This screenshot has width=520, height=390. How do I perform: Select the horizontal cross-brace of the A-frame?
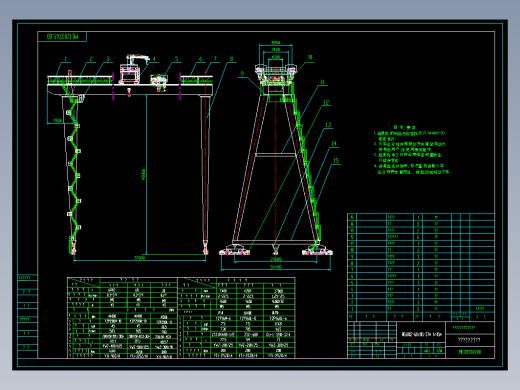click(x=275, y=154)
